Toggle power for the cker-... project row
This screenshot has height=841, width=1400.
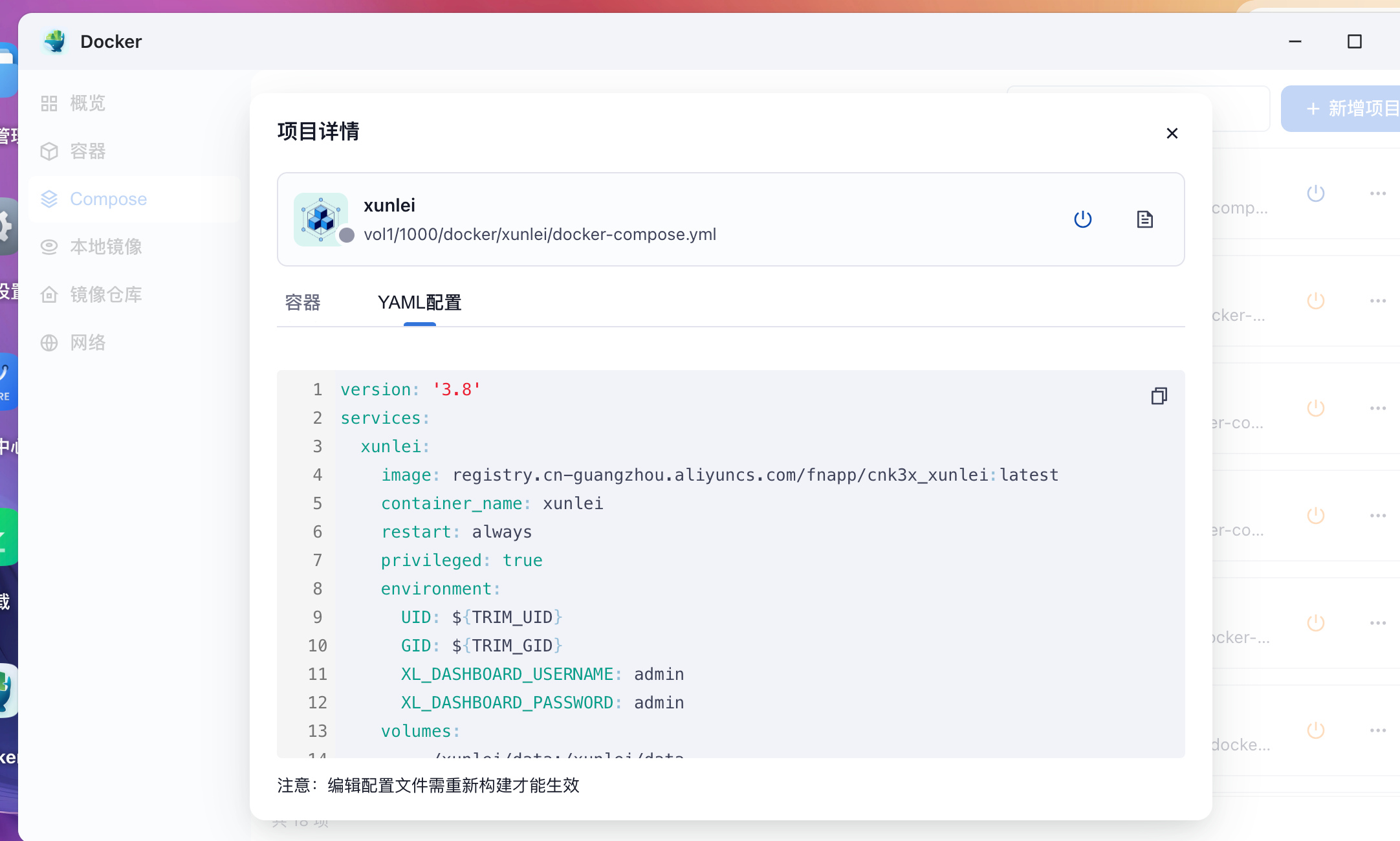1316,301
